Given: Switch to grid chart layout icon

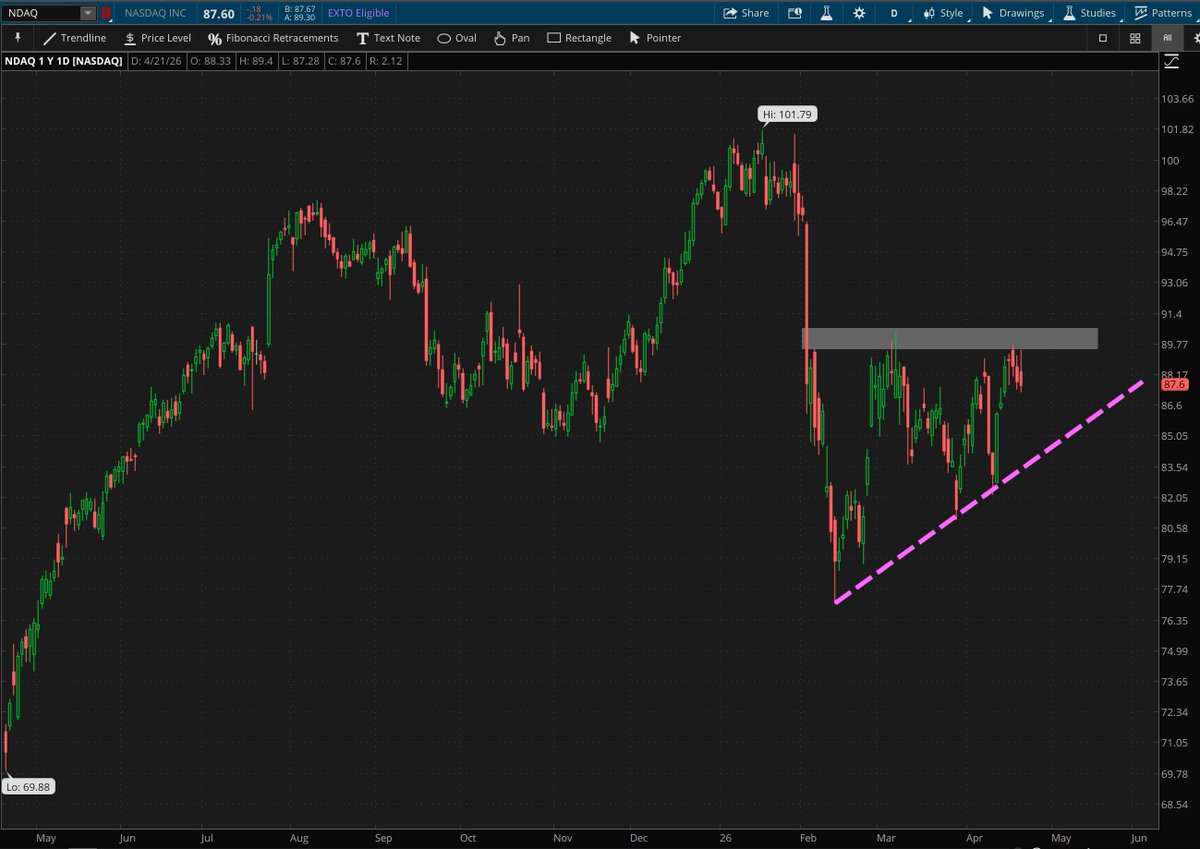Looking at the screenshot, I should [x=1135, y=38].
